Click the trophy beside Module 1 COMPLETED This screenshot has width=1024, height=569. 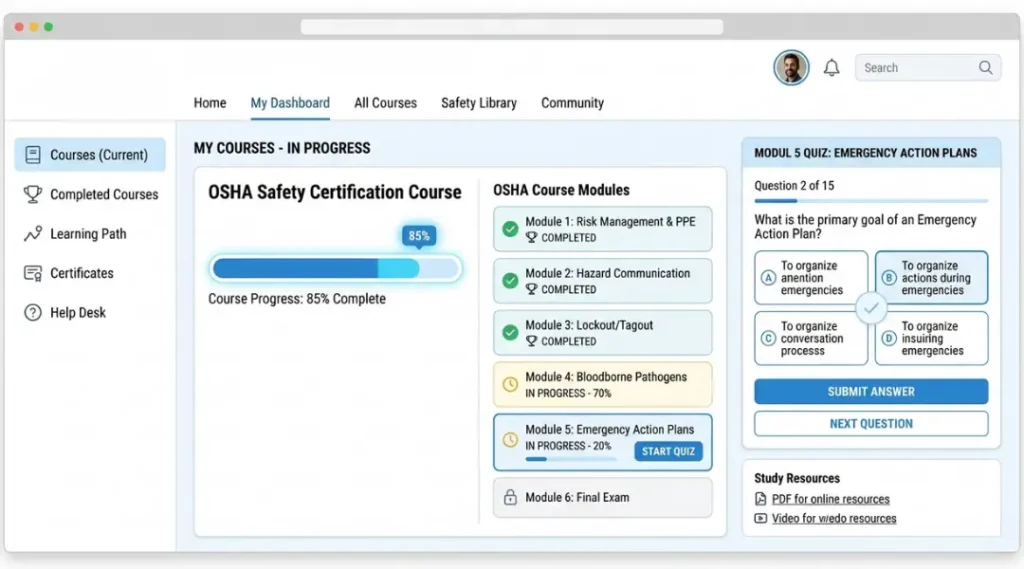[x=531, y=238]
